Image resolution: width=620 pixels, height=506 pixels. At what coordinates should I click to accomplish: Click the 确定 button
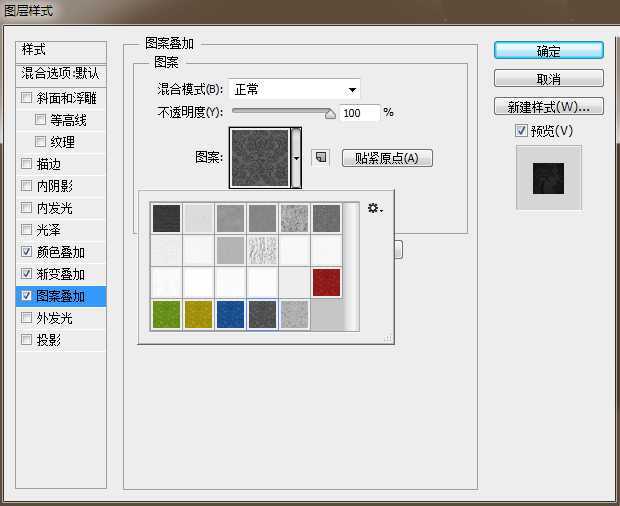[x=548, y=51]
